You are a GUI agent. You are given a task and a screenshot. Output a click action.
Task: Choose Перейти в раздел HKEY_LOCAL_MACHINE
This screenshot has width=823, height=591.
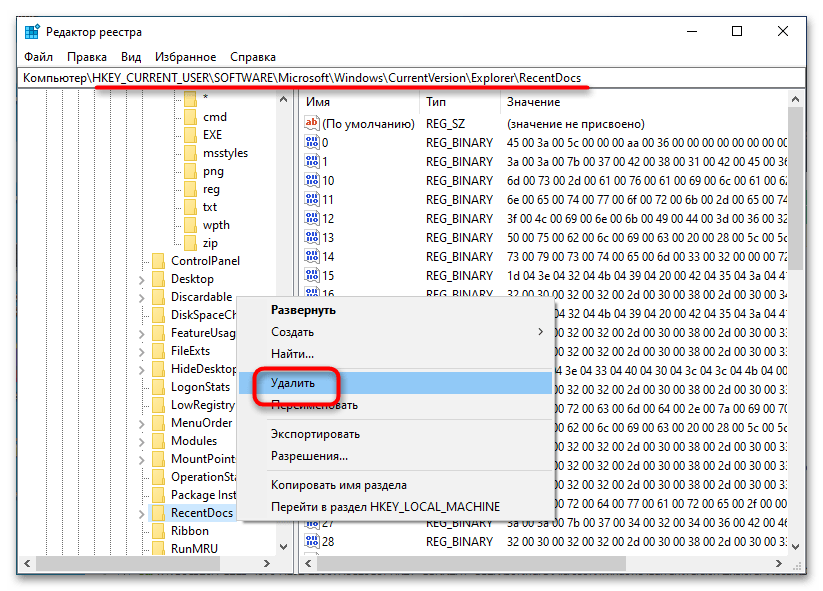coord(396,507)
